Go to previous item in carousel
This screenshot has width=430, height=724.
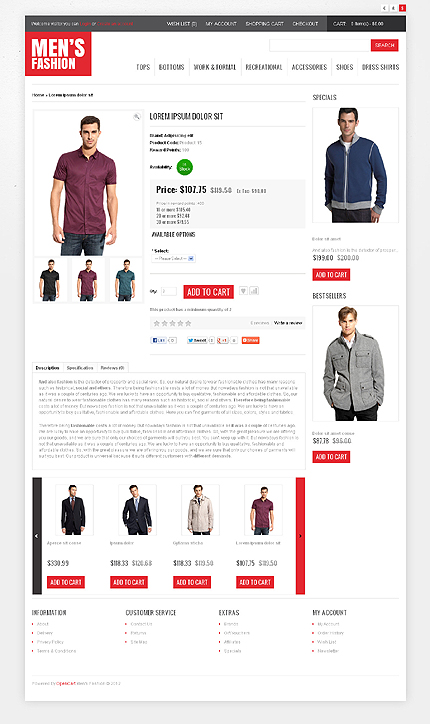37,536
